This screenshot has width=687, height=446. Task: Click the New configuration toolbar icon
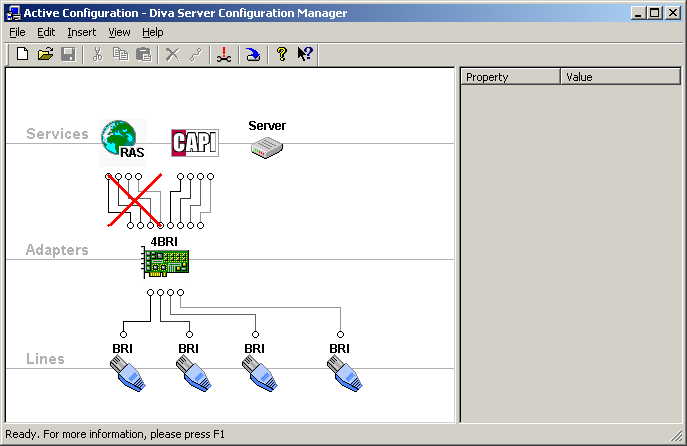[22, 54]
